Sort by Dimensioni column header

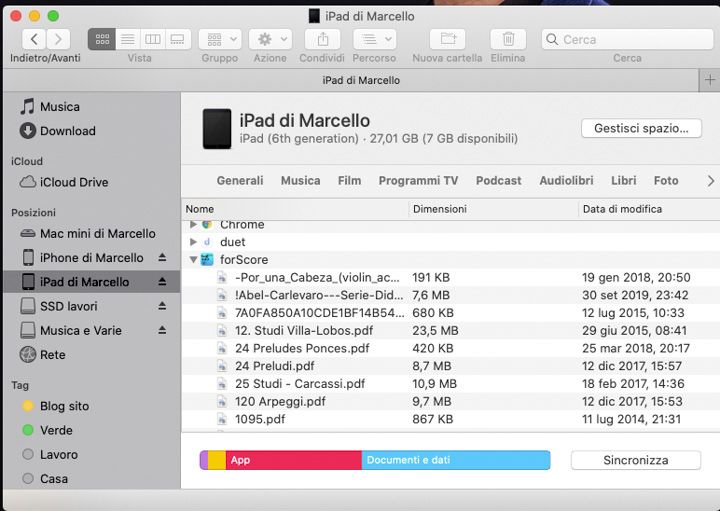tap(493, 209)
